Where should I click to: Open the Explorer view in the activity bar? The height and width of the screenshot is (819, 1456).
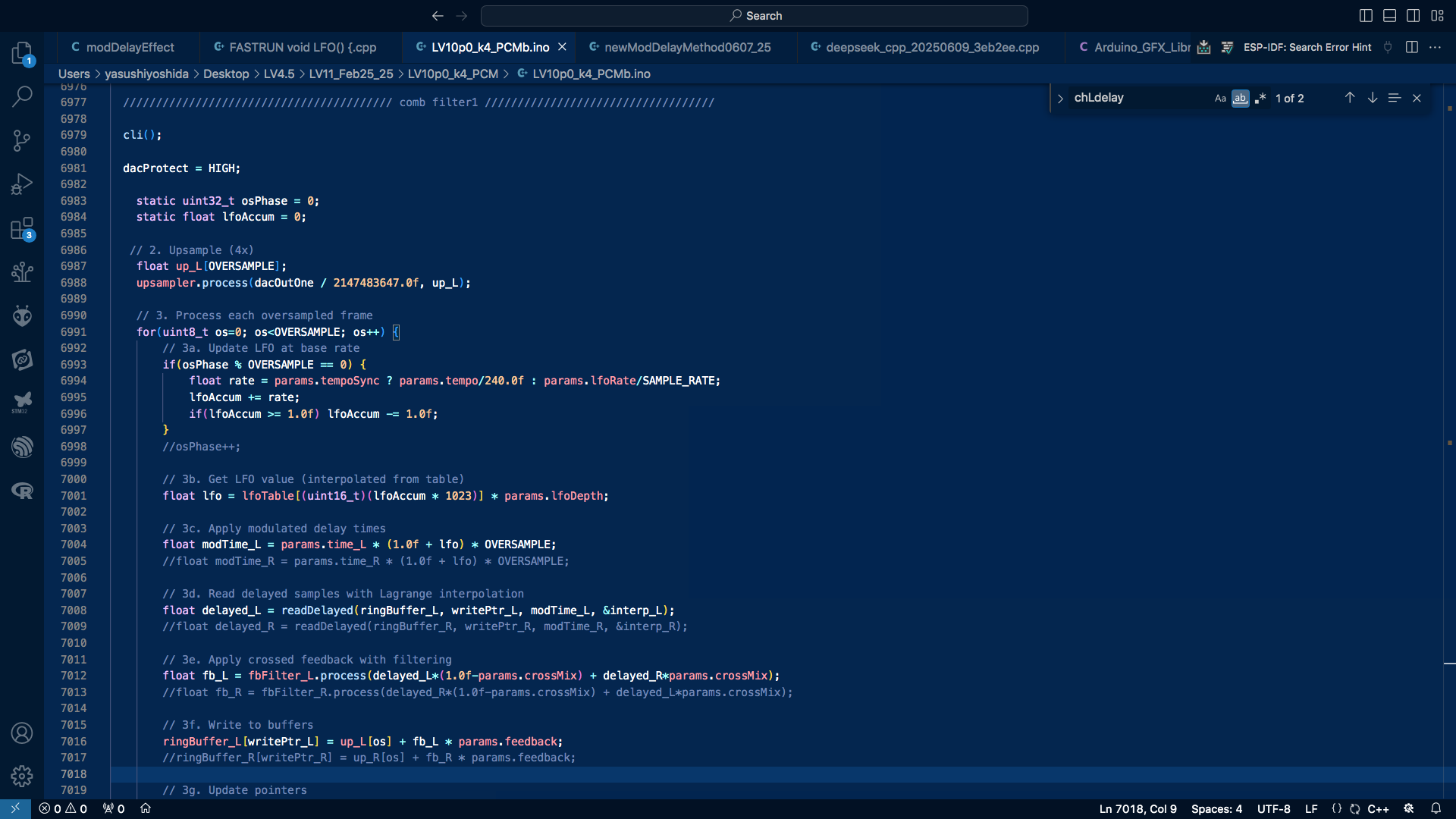point(22,53)
